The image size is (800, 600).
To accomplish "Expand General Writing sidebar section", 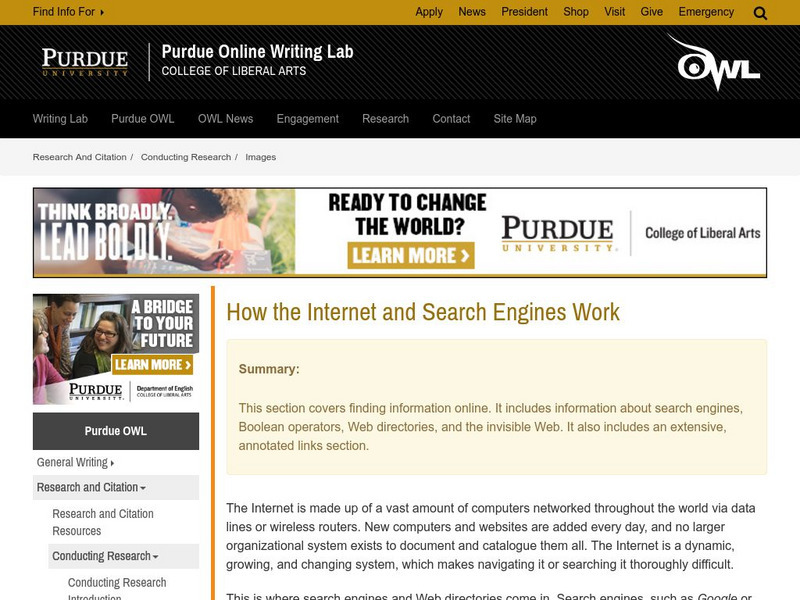I will point(76,462).
